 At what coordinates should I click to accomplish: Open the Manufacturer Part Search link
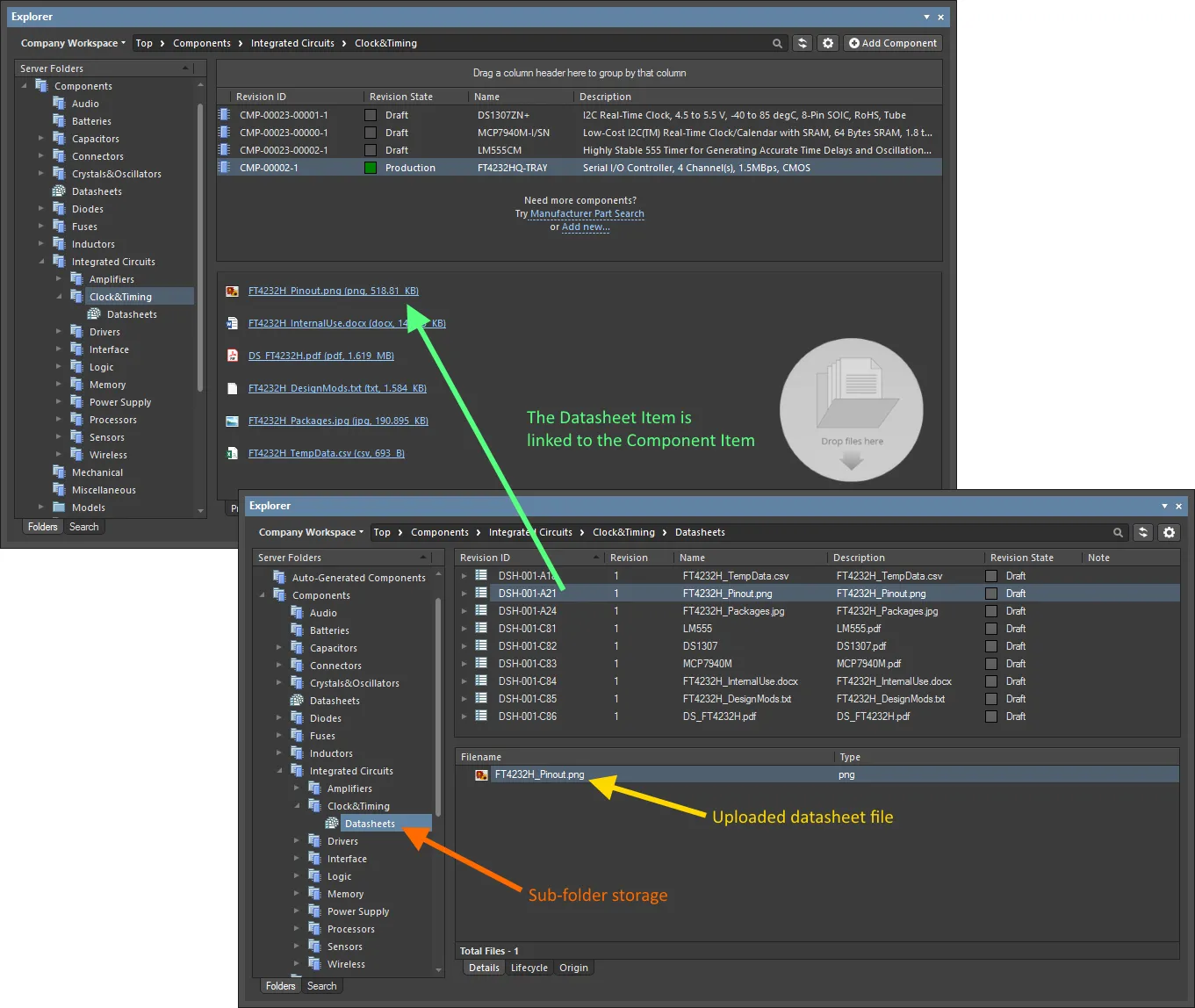pyautogui.click(x=587, y=213)
